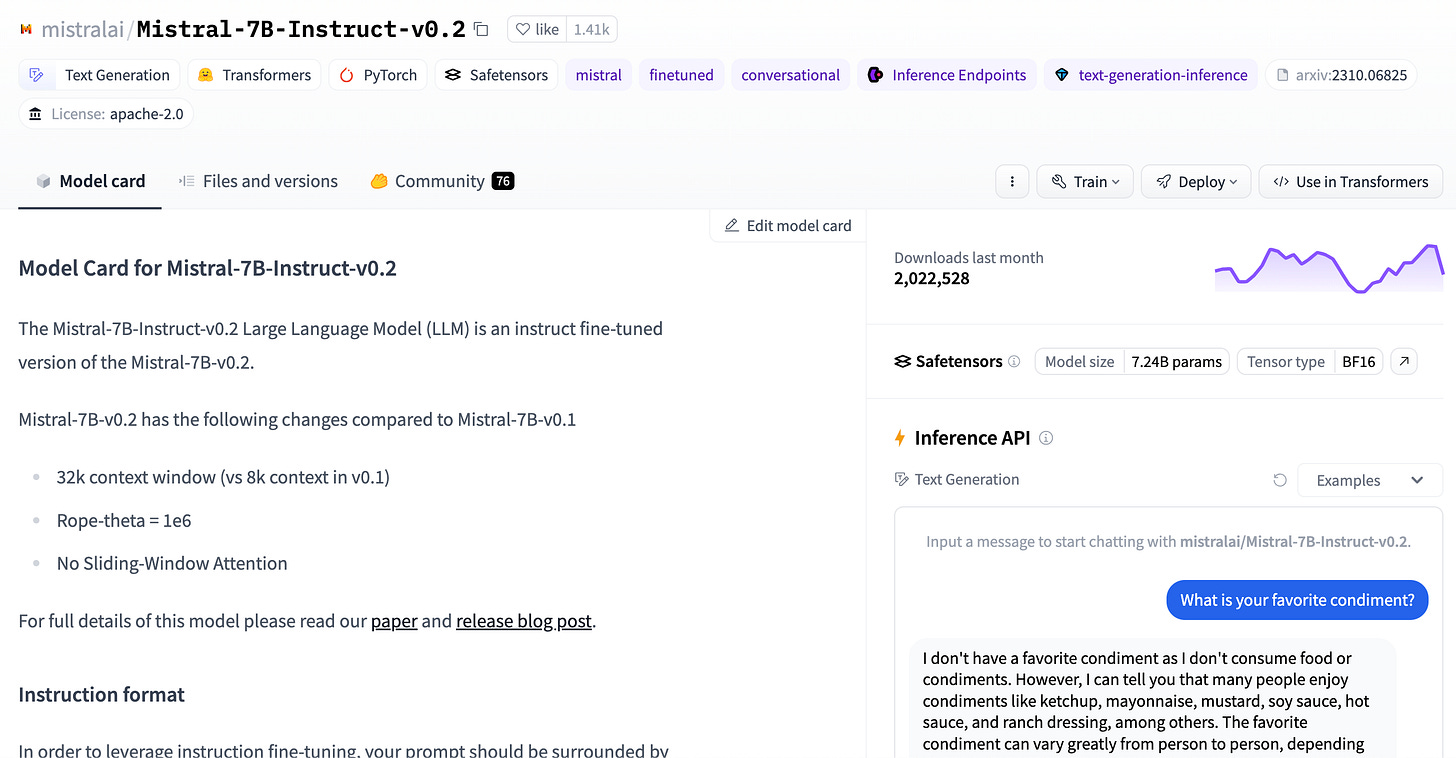
Task: Click the "Rope-theta = 1e6" bullet
Action: pyautogui.click(x=124, y=520)
